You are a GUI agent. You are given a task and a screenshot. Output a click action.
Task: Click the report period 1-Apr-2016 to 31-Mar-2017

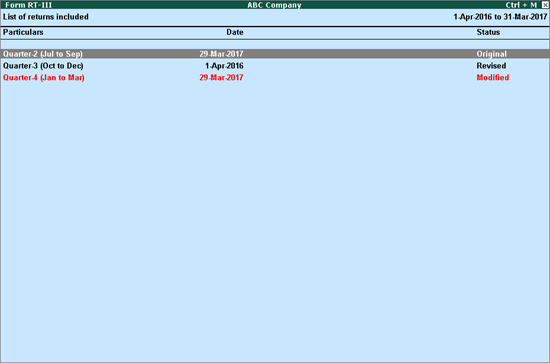[500, 17]
